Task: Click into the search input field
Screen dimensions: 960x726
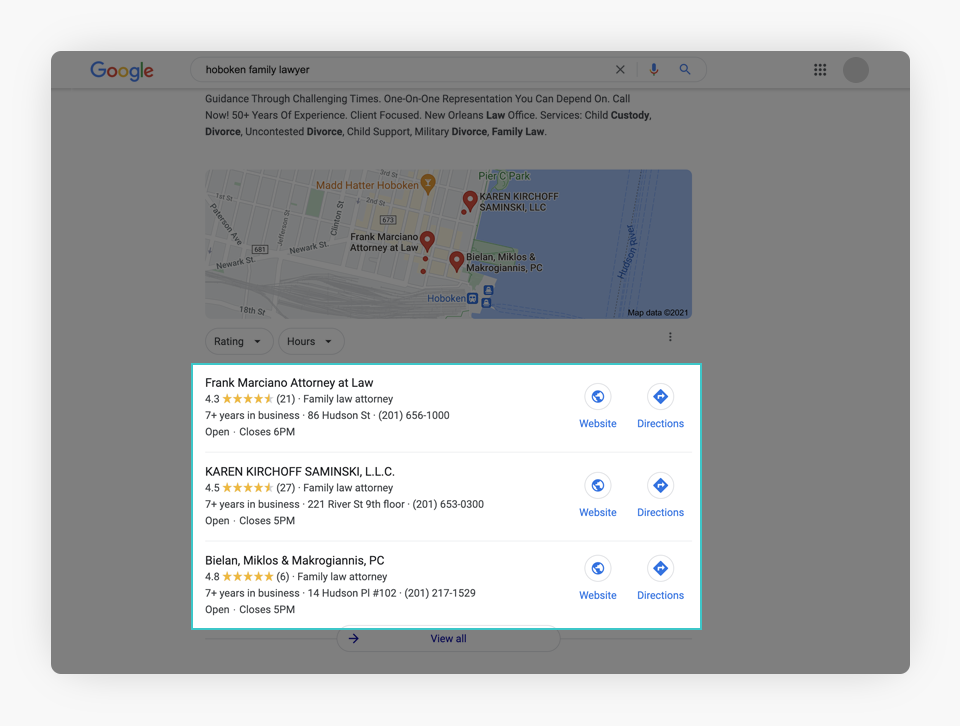Action: [x=400, y=70]
